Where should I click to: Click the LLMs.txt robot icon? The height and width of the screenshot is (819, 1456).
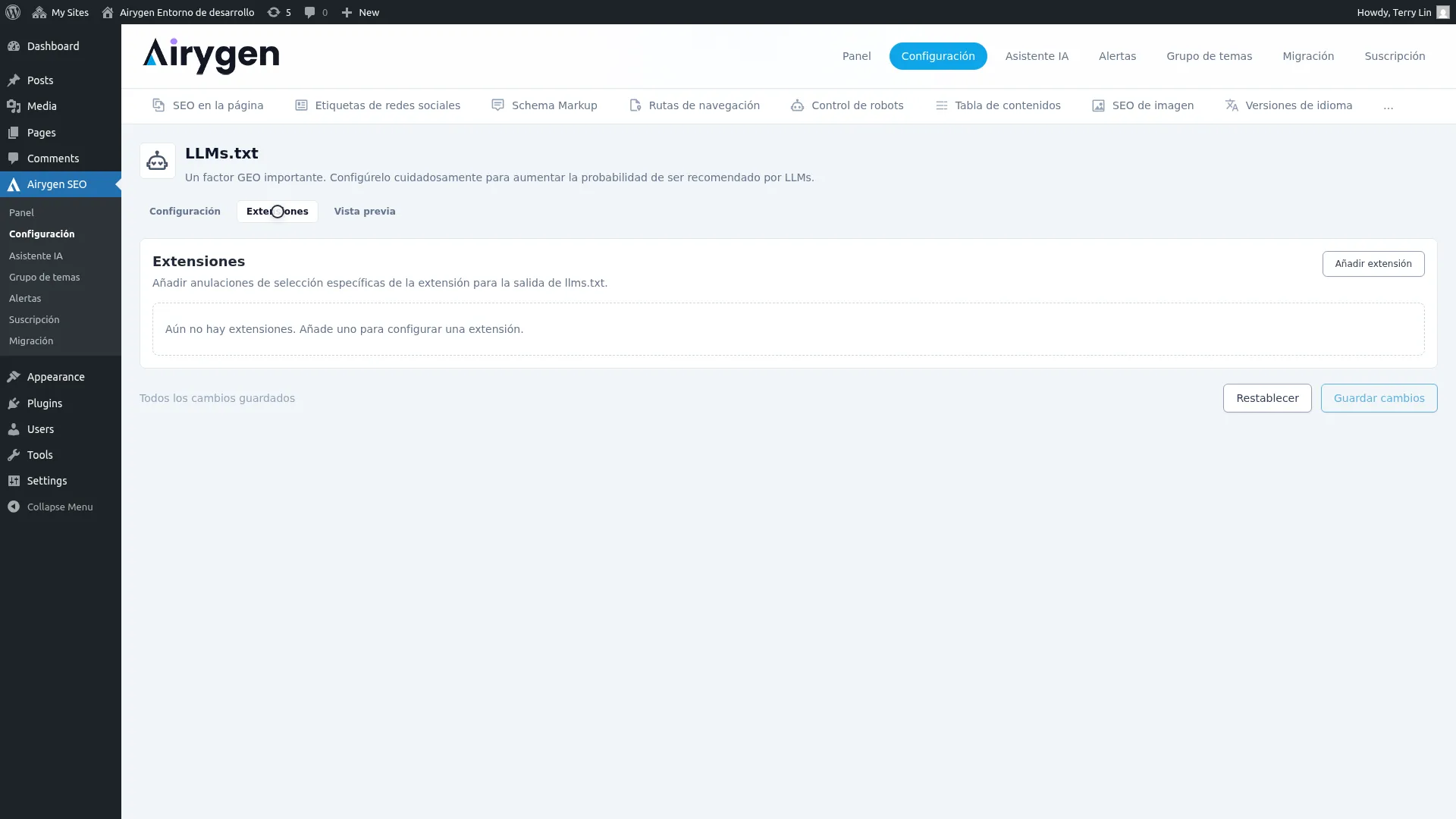(157, 161)
